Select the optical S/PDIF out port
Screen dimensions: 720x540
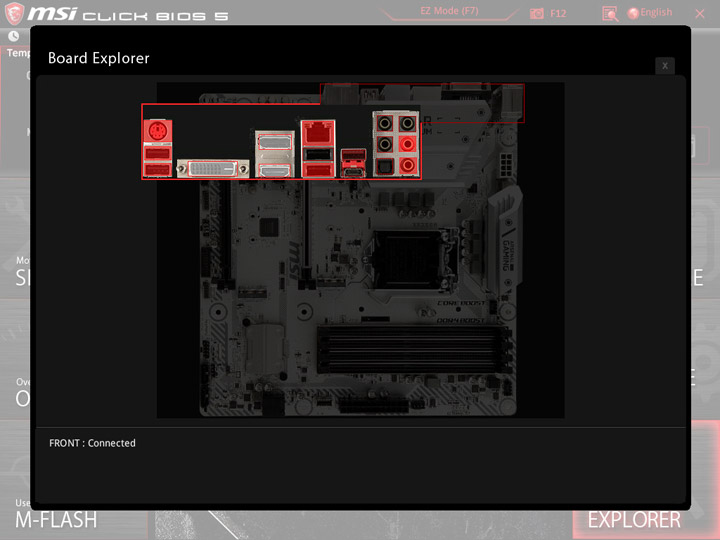(384, 166)
